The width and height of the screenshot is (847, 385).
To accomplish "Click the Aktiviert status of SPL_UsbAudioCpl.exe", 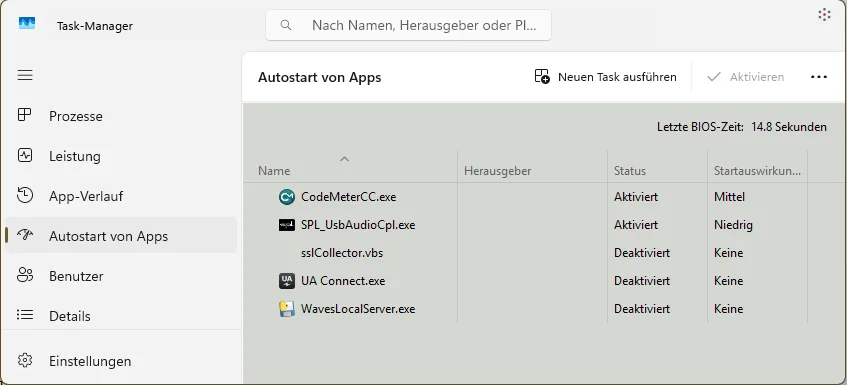I will (x=636, y=225).
